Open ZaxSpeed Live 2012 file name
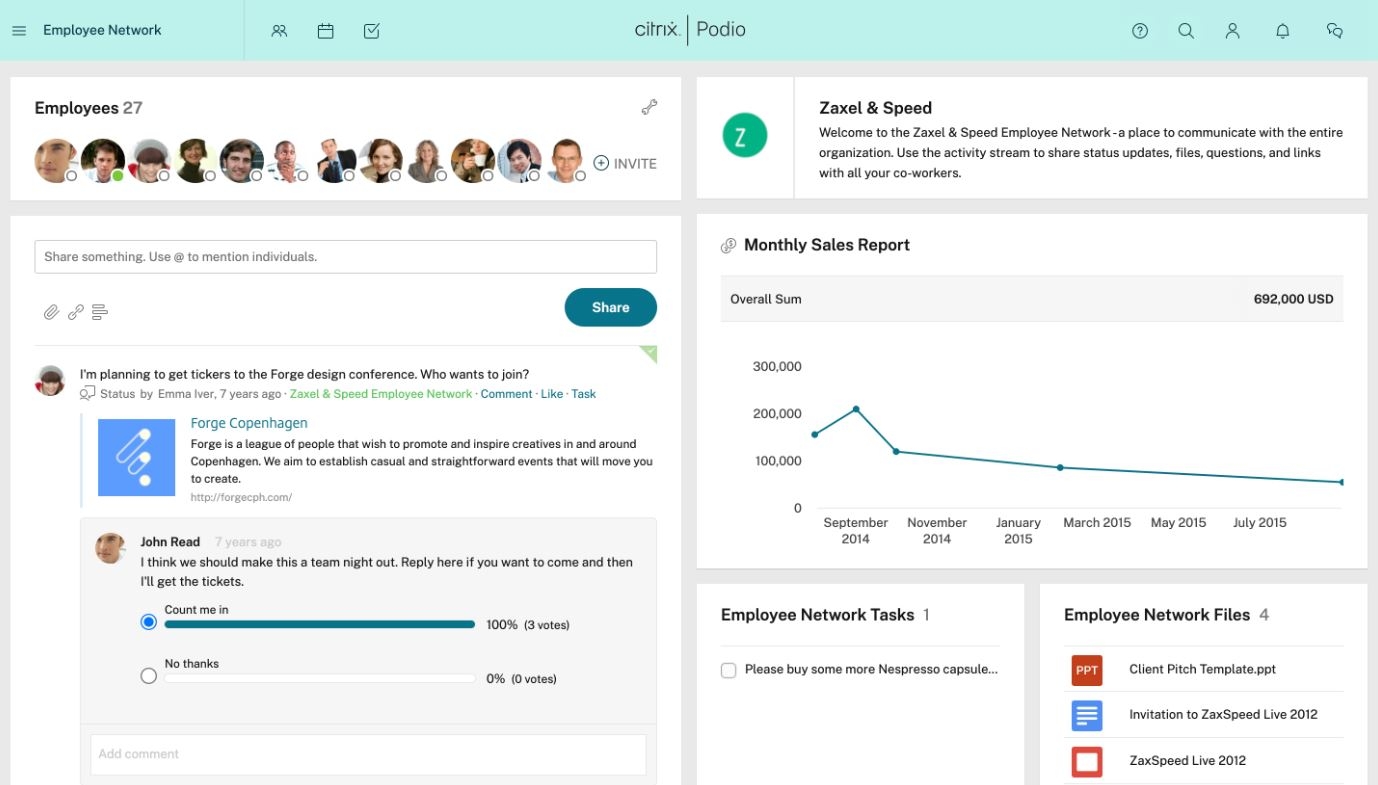The height and width of the screenshot is (785, 1378). click(1187, 761)
